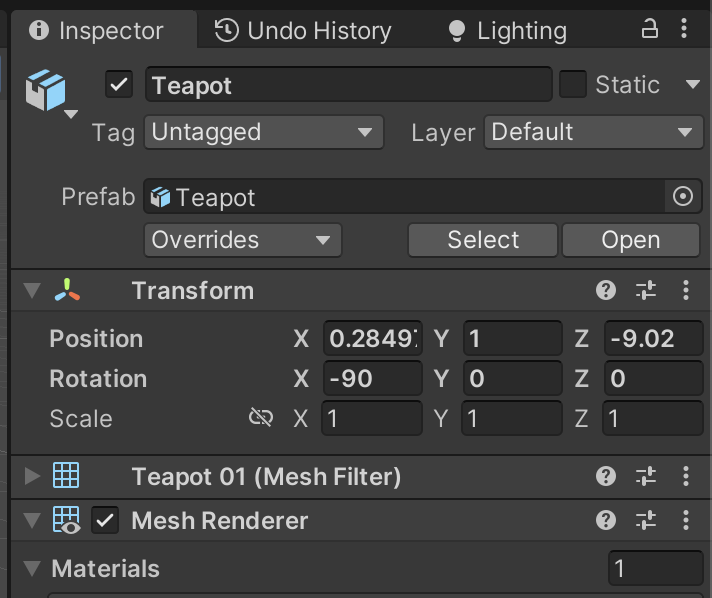The image size is (712, 598).
Task: Click the Transform component title
Action: [x=193, y=291]
